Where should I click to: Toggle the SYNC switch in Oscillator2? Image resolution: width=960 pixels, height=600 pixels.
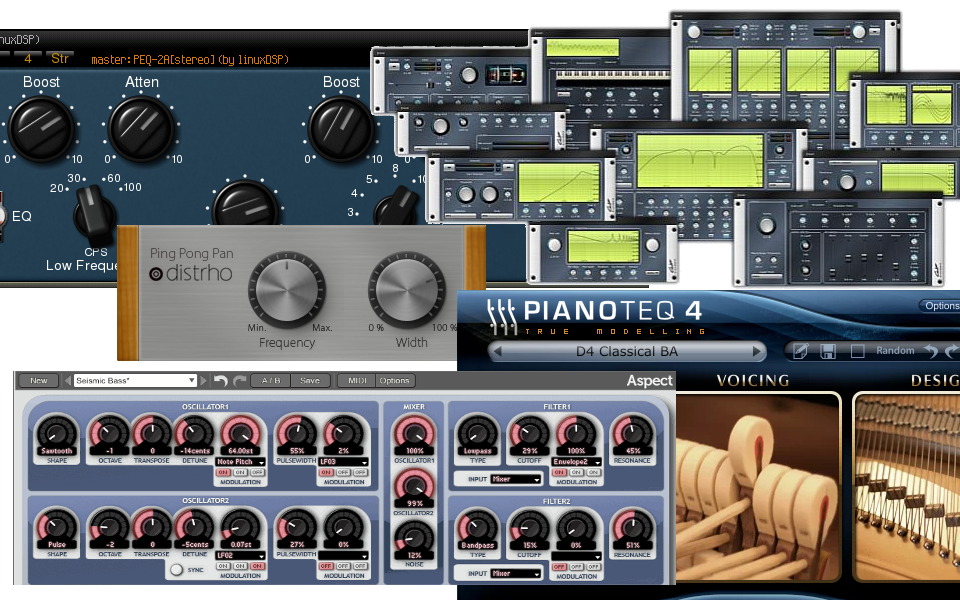(x=176, y=569)
